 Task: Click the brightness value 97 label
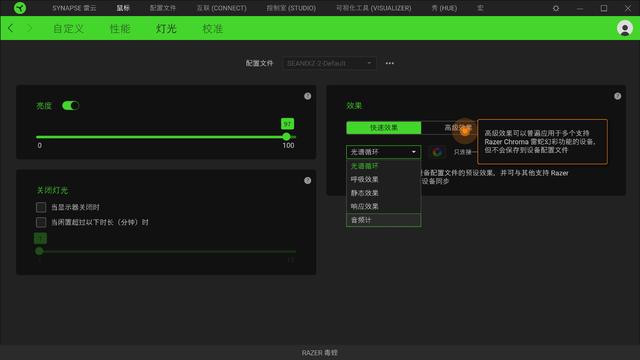pyautogui.click(x=287, y=124)
